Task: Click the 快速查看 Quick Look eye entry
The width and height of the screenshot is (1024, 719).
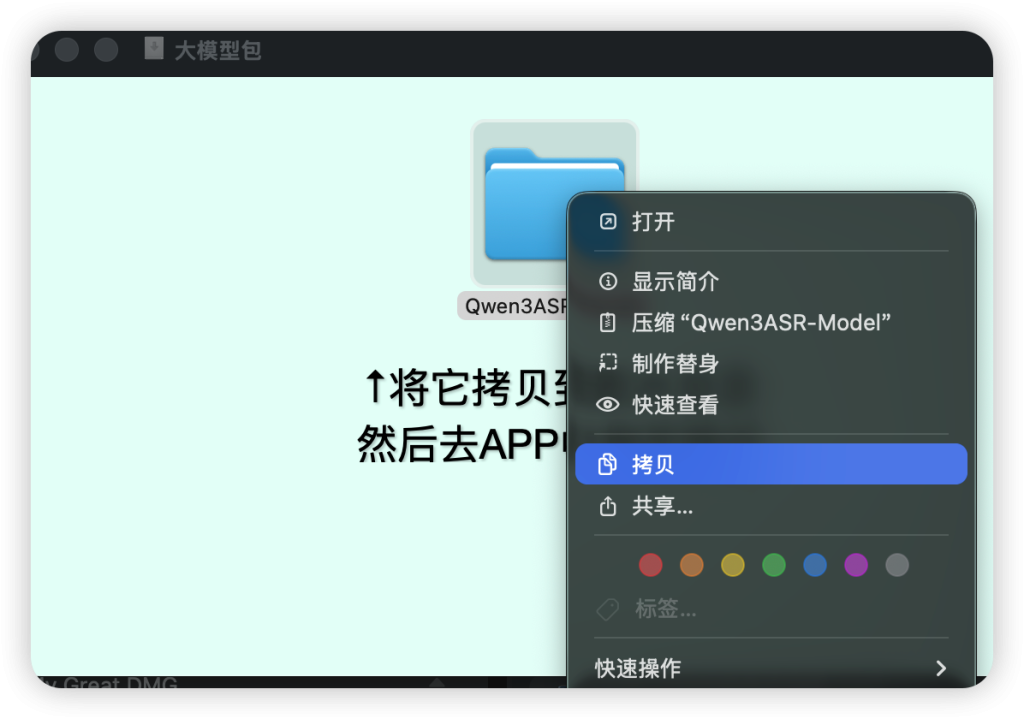Action: point(675,405)
